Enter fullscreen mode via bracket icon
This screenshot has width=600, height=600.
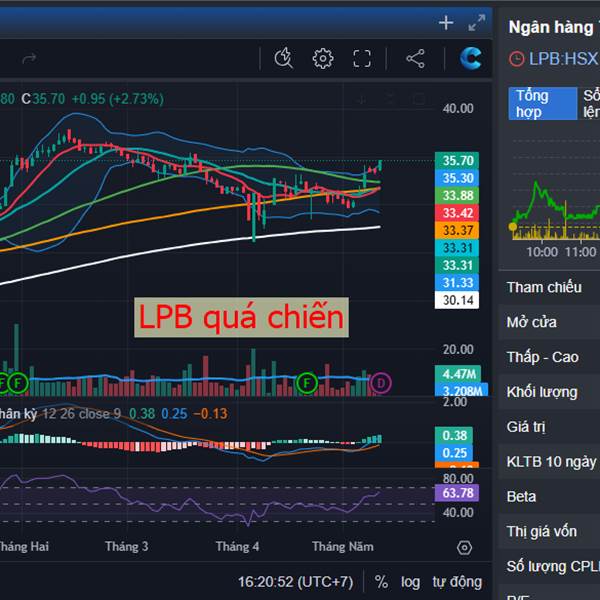[x=362, y=59]
